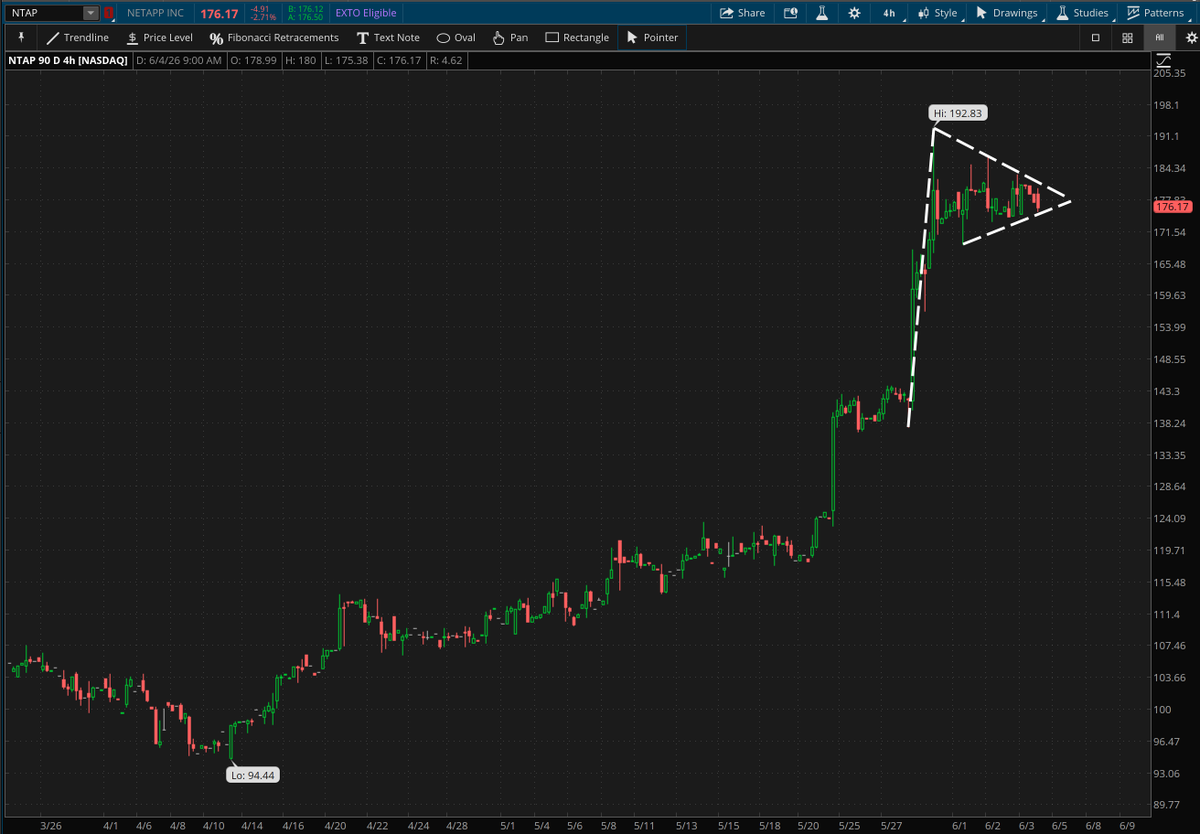The height and width of the screenshot is (834, 1200).
Task: Open the Style dropdown menu
Action: click(936, 13)
